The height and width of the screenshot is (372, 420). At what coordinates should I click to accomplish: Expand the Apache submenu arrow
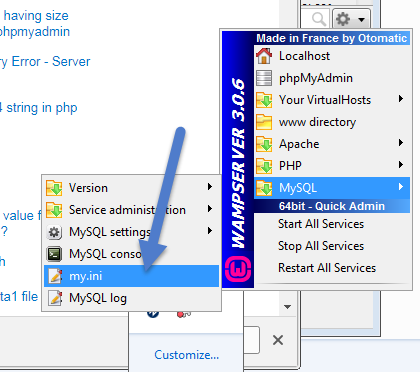(x=401, y=143)
